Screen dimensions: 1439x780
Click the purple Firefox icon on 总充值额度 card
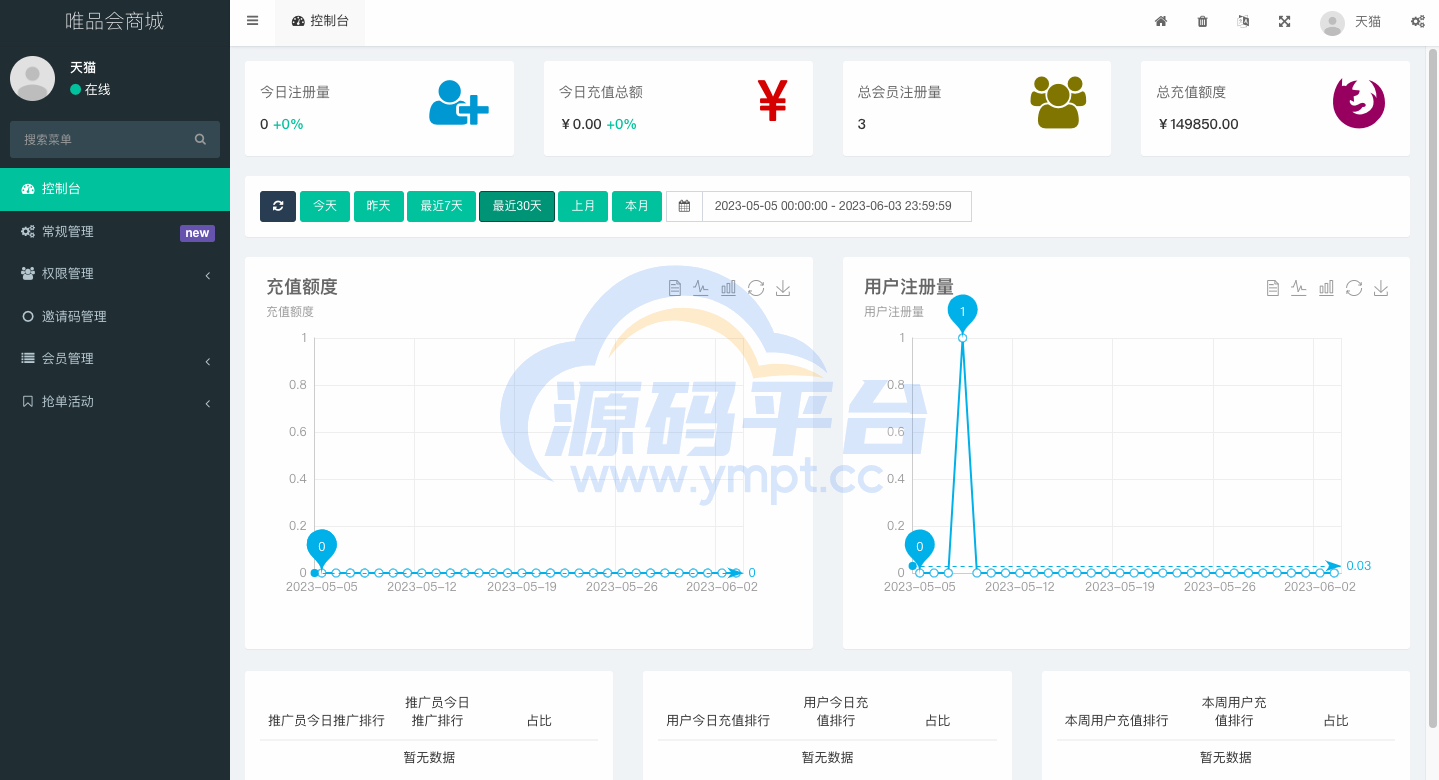[1359, 102]
